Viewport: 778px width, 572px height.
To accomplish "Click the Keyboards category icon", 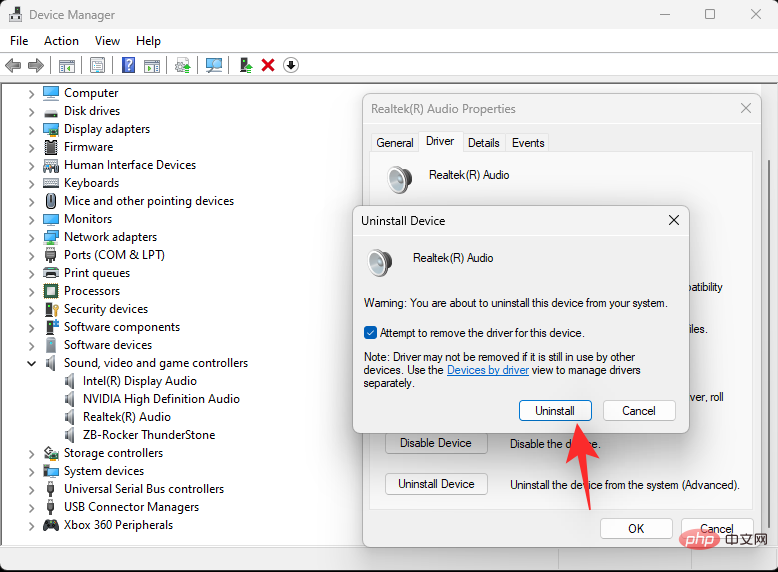I will coord(51,183).
